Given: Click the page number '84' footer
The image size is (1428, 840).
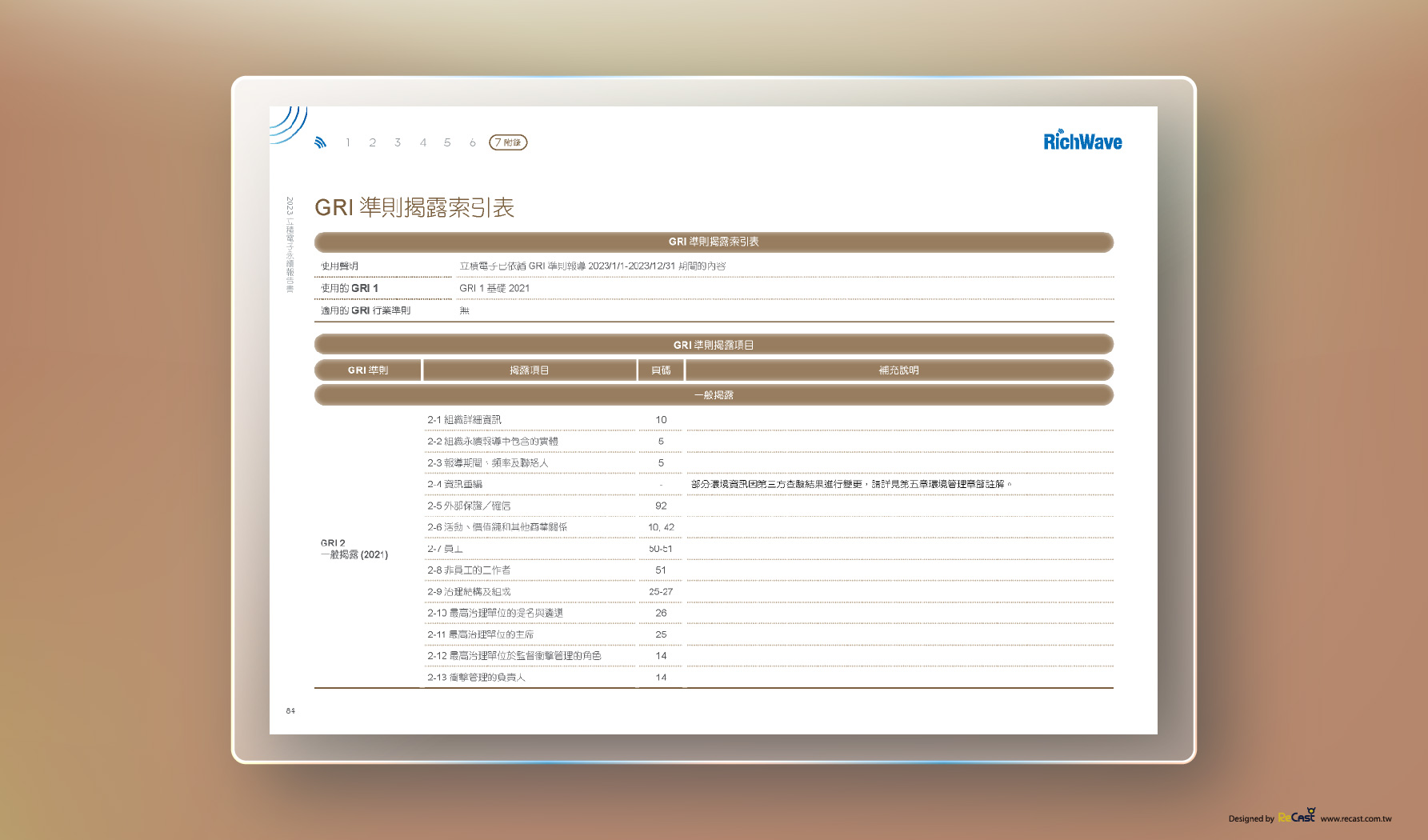Looking at the screenshot, I should [290, 710].
